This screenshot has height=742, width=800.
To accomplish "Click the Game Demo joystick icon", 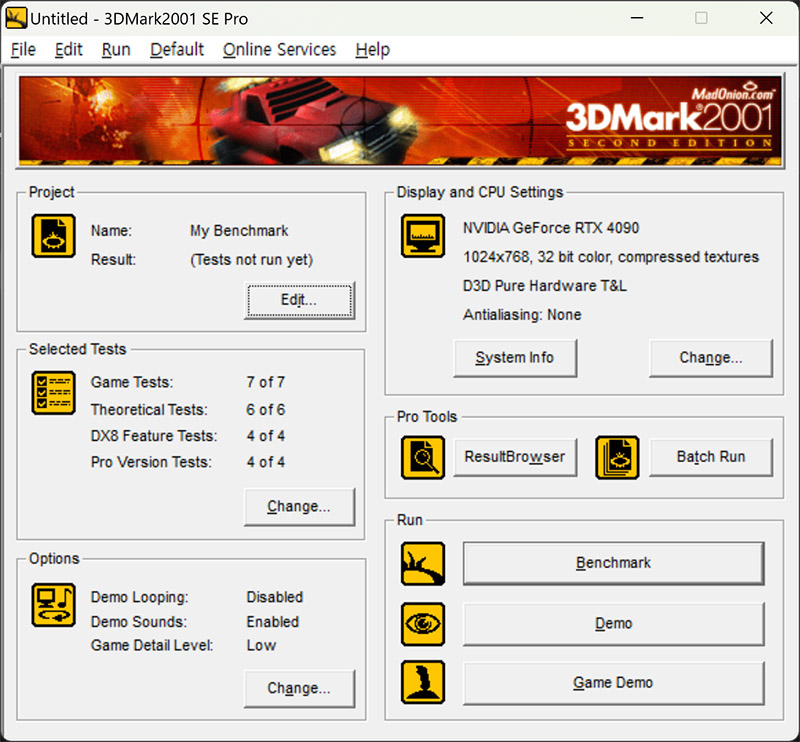I will pyautogui.click(x=422, y=682).
